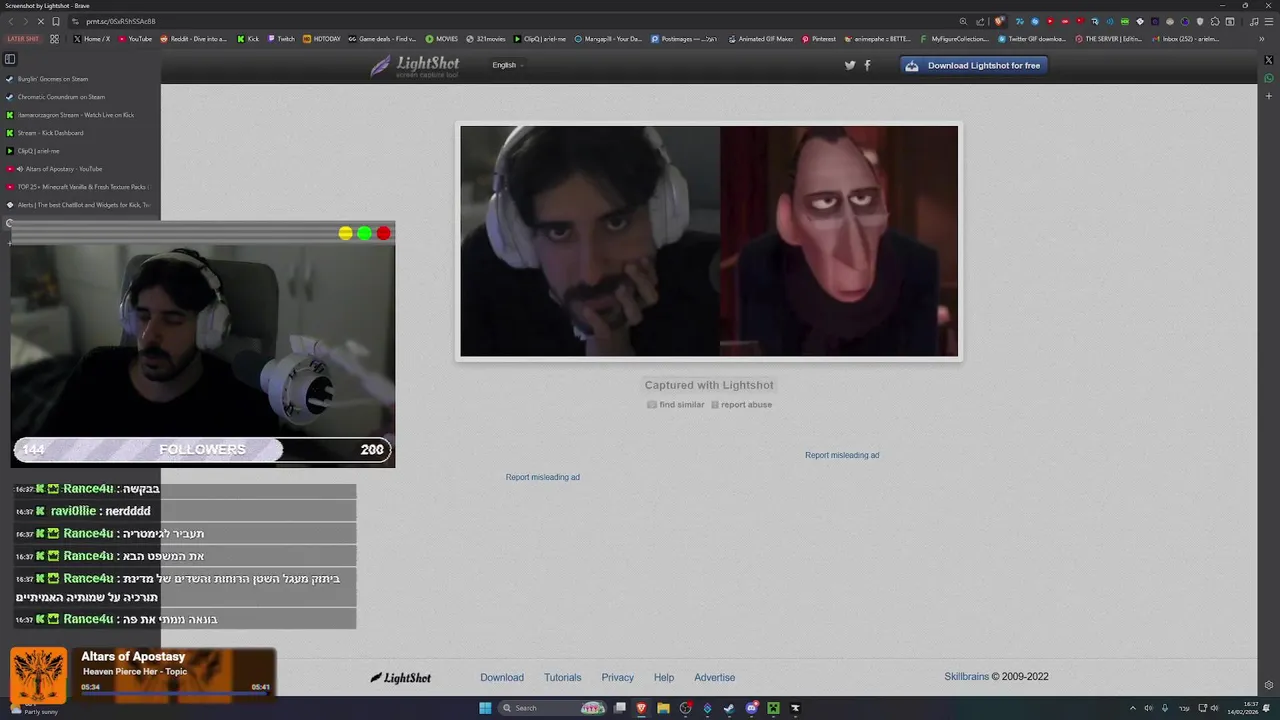1280x720 pixels.
Task: Show hidden system tray icons
Action: 1133,708
